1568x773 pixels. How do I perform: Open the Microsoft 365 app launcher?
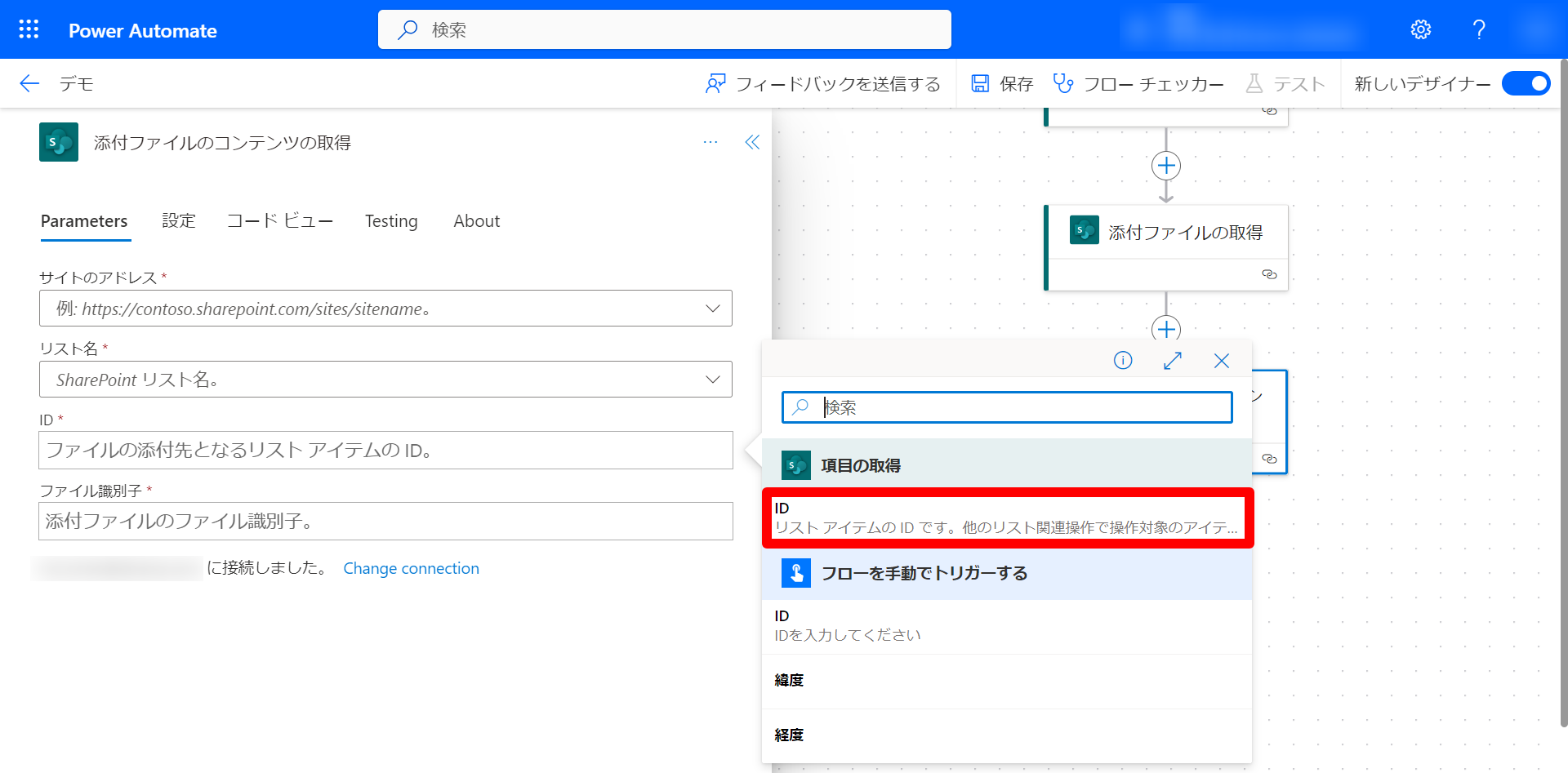(x=28, y=29)
